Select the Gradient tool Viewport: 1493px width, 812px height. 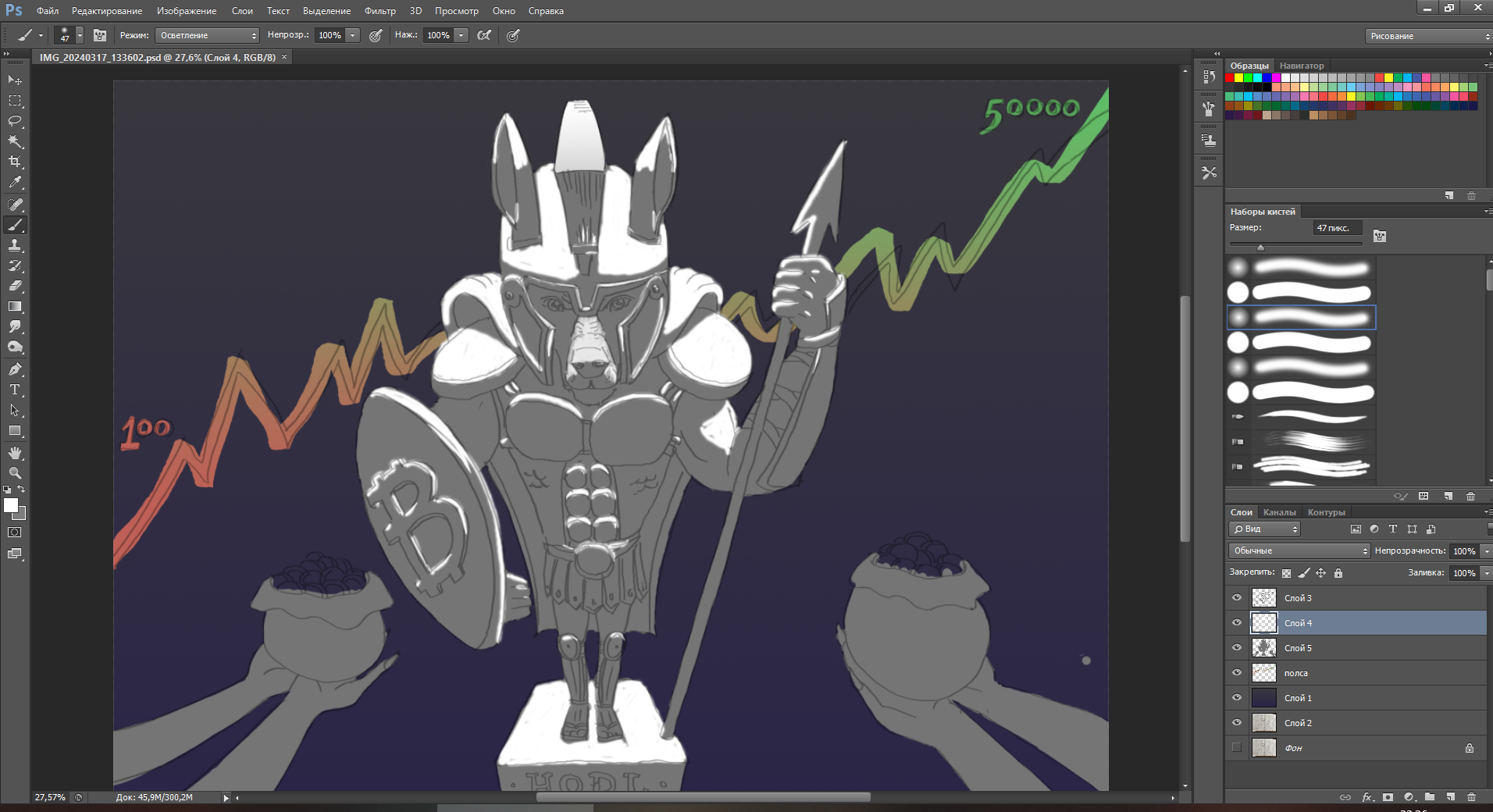[x=15, y=306]
